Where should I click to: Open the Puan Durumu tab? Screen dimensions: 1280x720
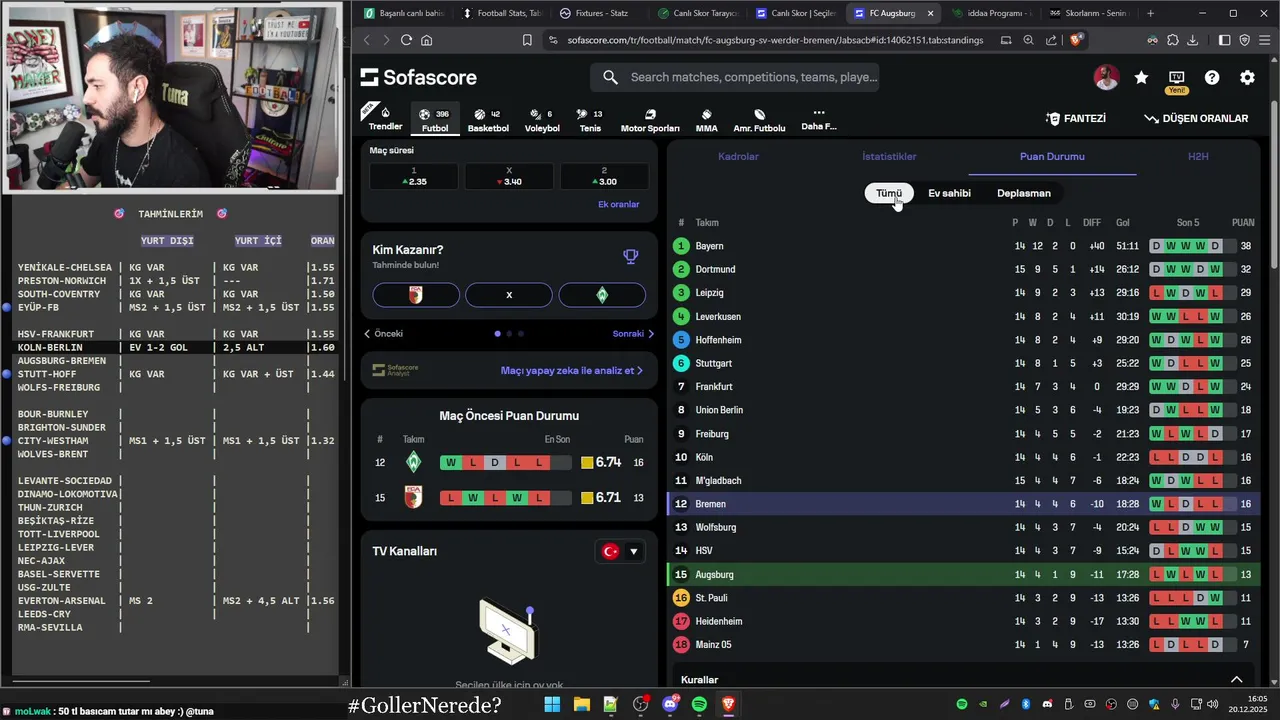point(1052,157)
